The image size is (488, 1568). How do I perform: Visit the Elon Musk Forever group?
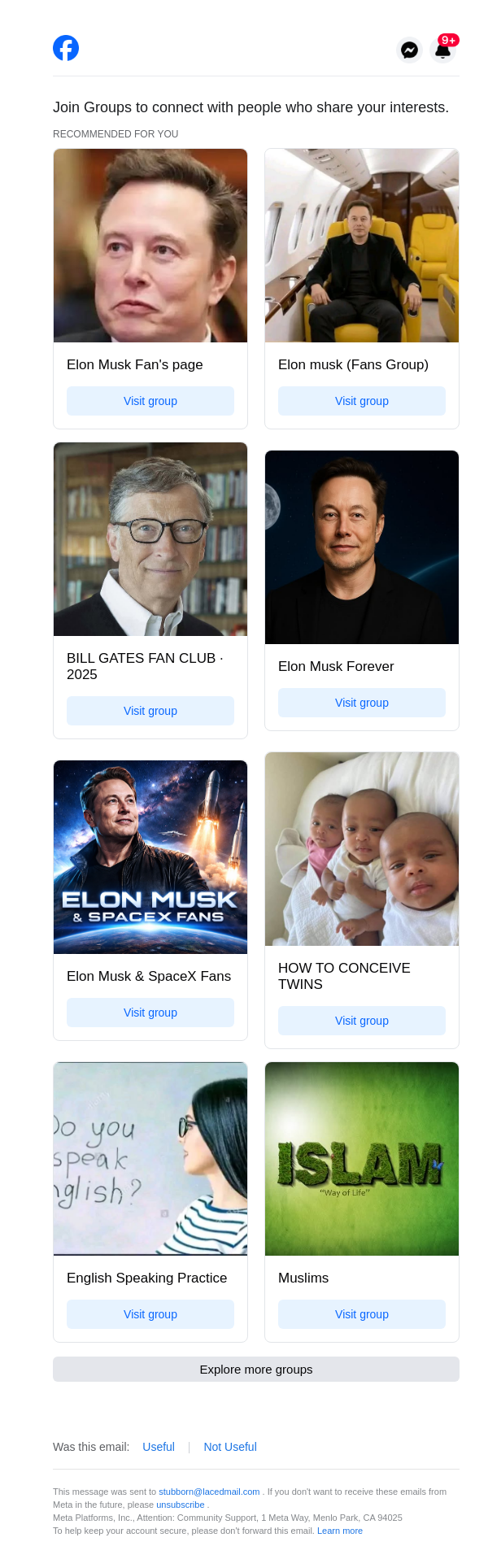(362, 703)
